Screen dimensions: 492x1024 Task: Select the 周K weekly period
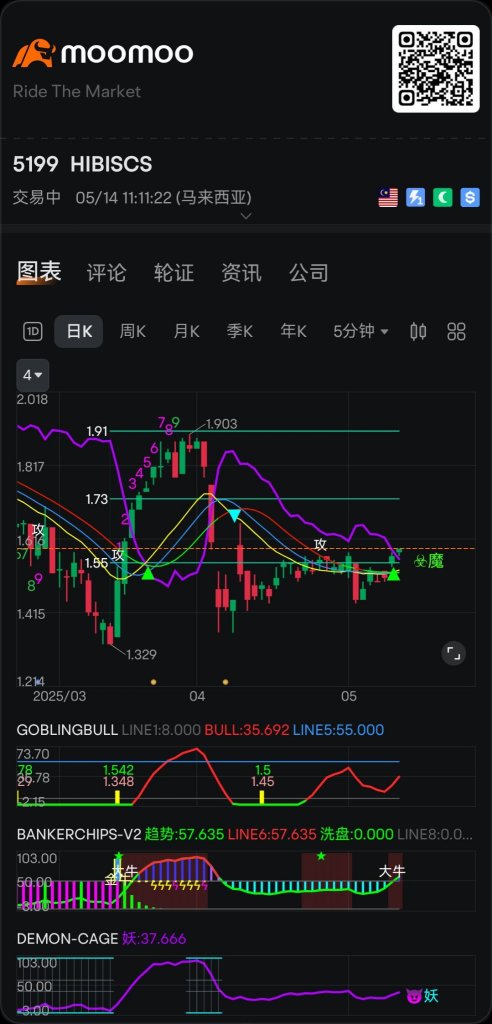[x=133, y=332]
